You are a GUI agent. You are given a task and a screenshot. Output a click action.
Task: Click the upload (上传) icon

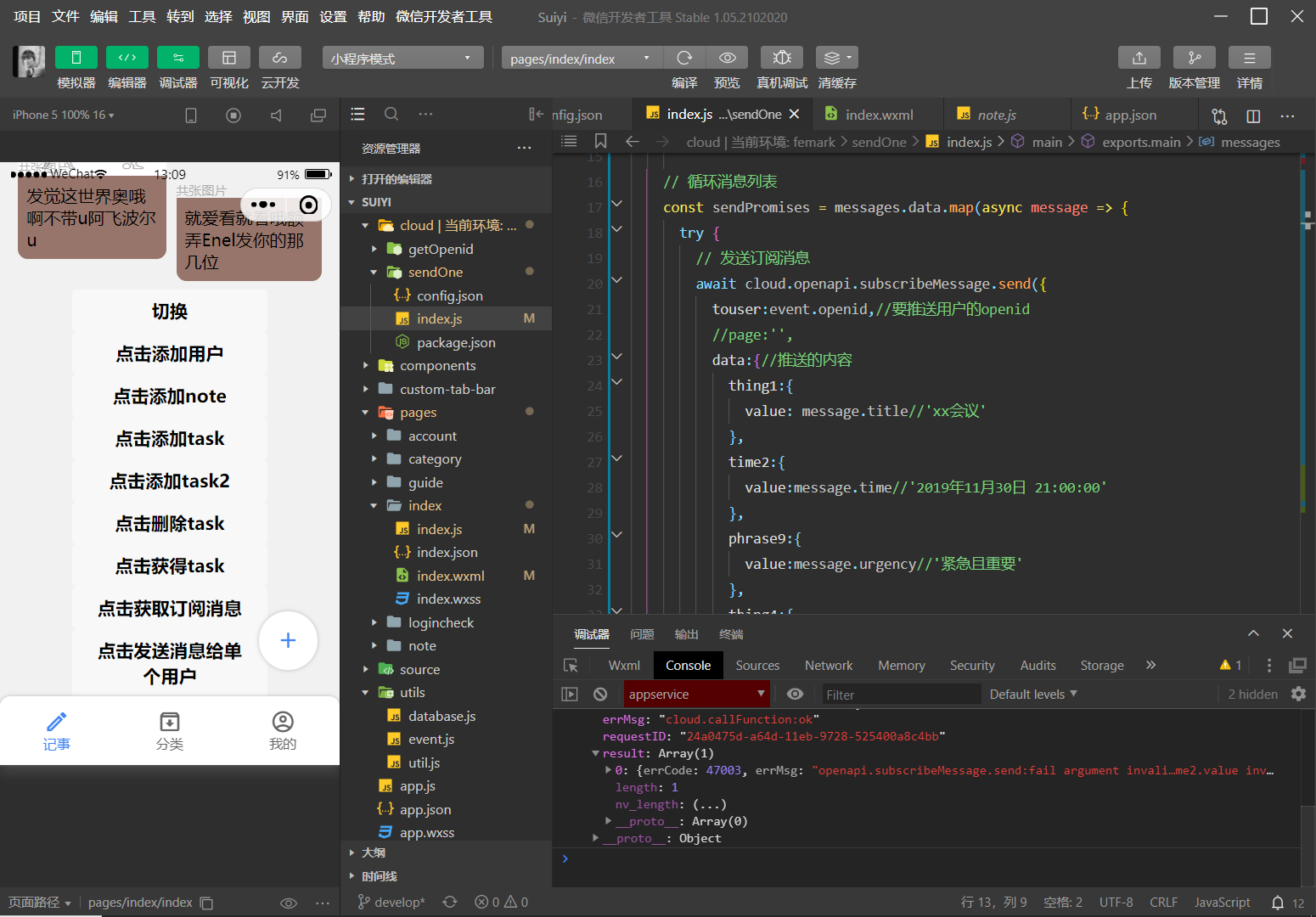[x=1139, y=58]
